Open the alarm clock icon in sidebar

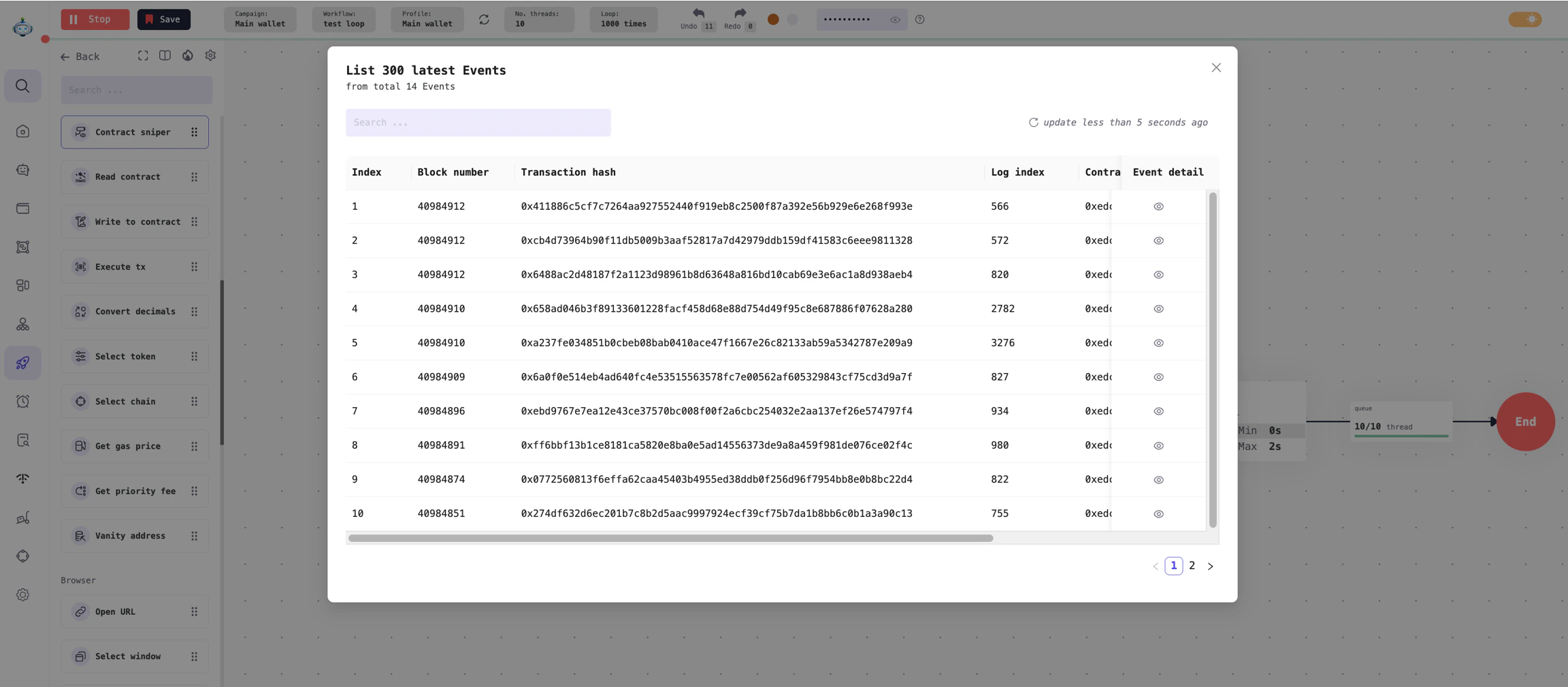[x=22, y=402]
